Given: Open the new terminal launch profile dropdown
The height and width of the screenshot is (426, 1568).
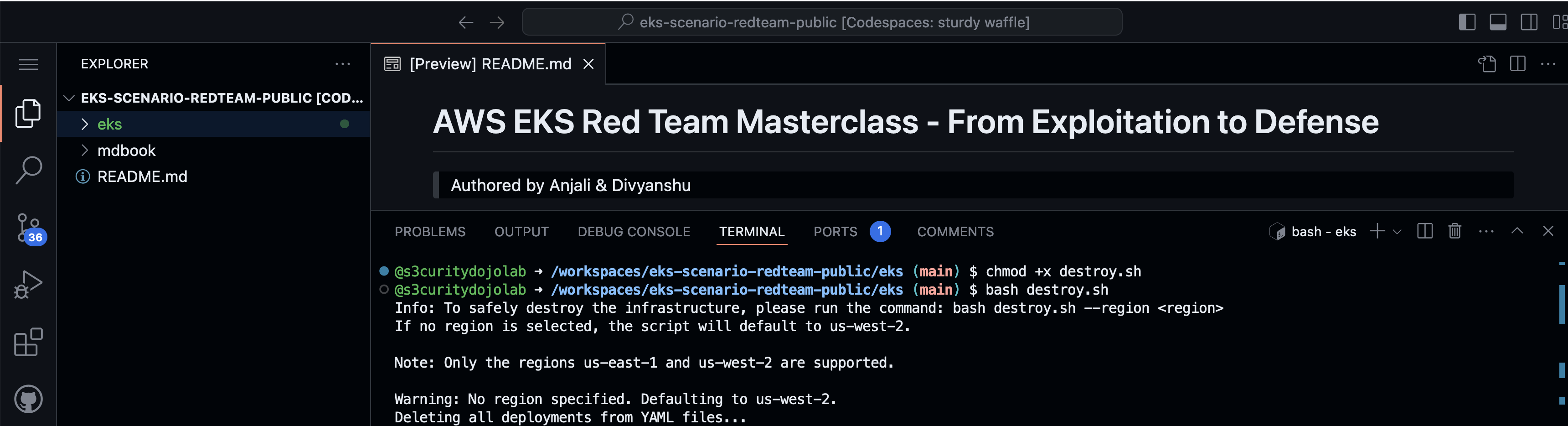Looking at the screenshot, I should click(1398, 232).
